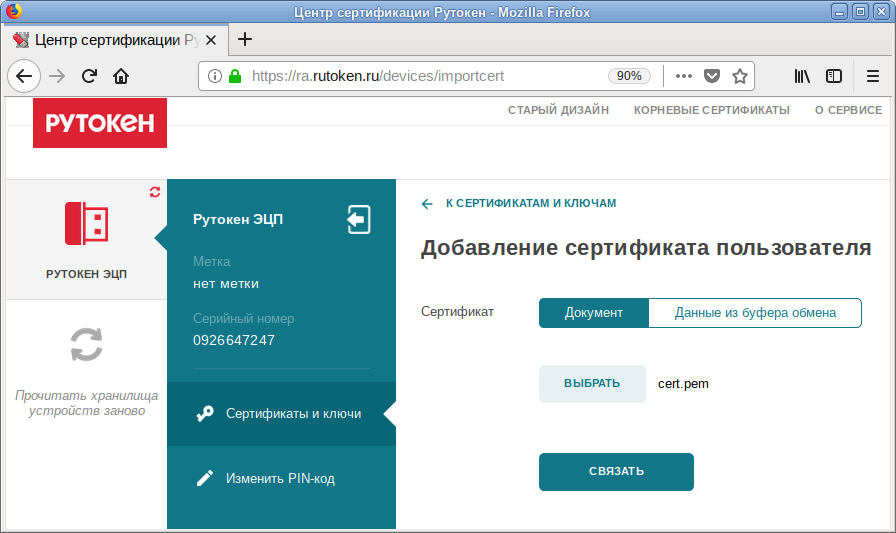The height and width of the screenshot is (533, 896).
Task: Select the Документ toggle option
Action: coord(594,313)
